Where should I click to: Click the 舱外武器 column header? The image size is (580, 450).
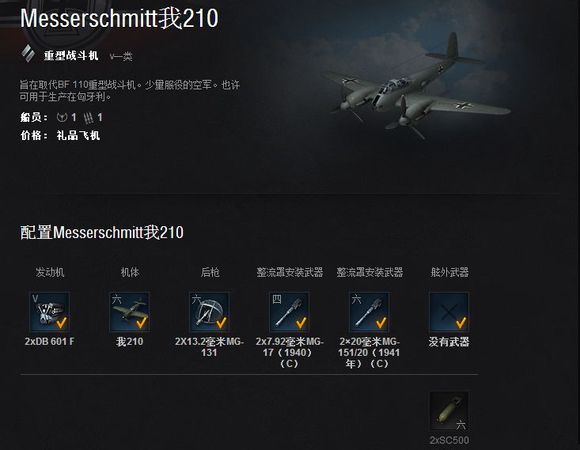[449, 273]
